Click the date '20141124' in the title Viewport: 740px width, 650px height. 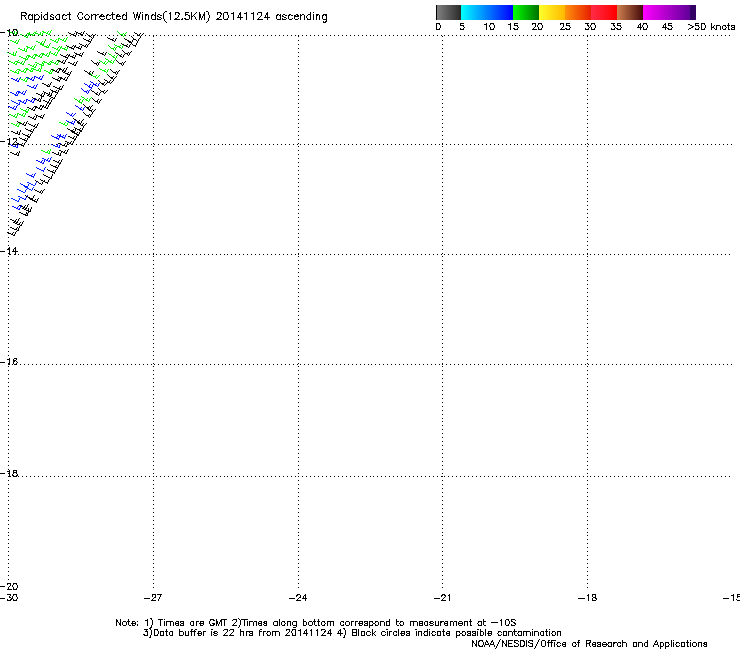[243, 16]
